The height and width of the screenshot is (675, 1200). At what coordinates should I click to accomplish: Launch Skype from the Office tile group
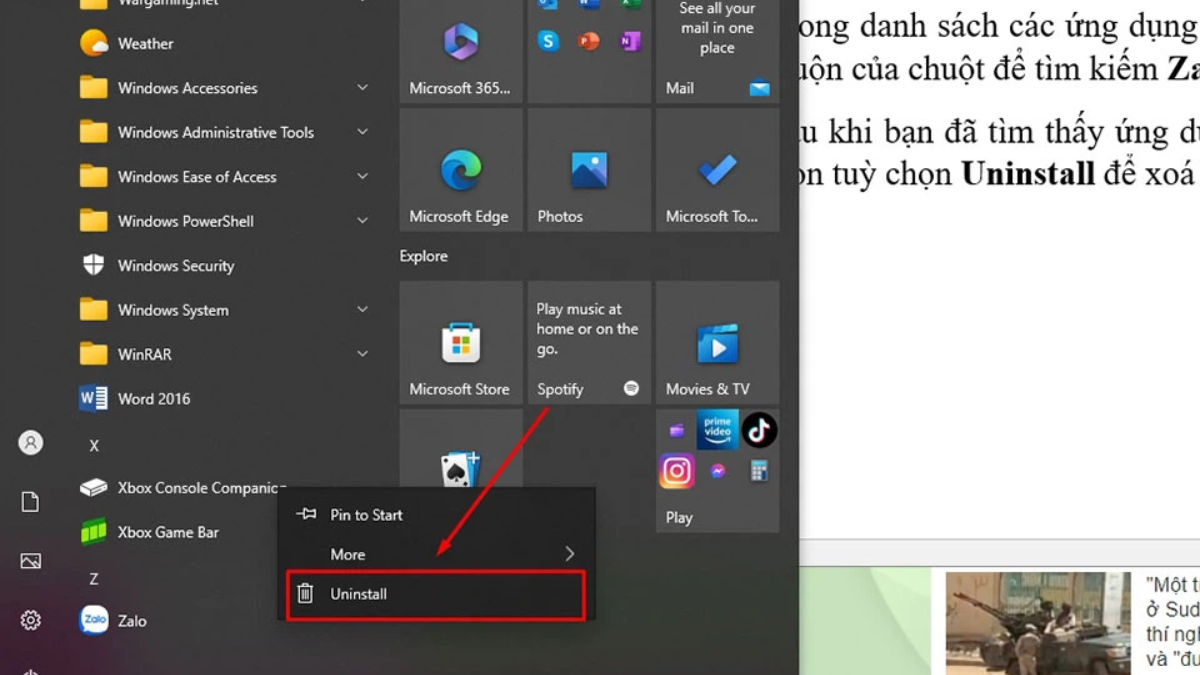(547, 41)
